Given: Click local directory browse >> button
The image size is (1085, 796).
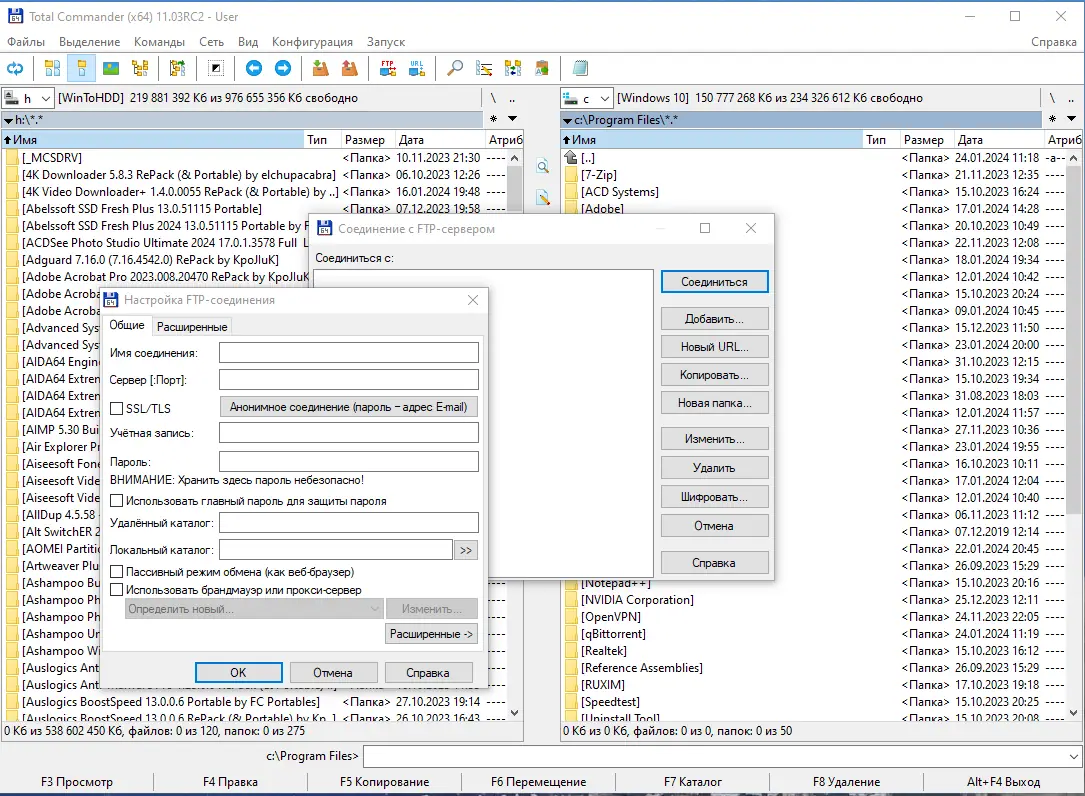Looking at the screenshot, I should click(466, 550).
